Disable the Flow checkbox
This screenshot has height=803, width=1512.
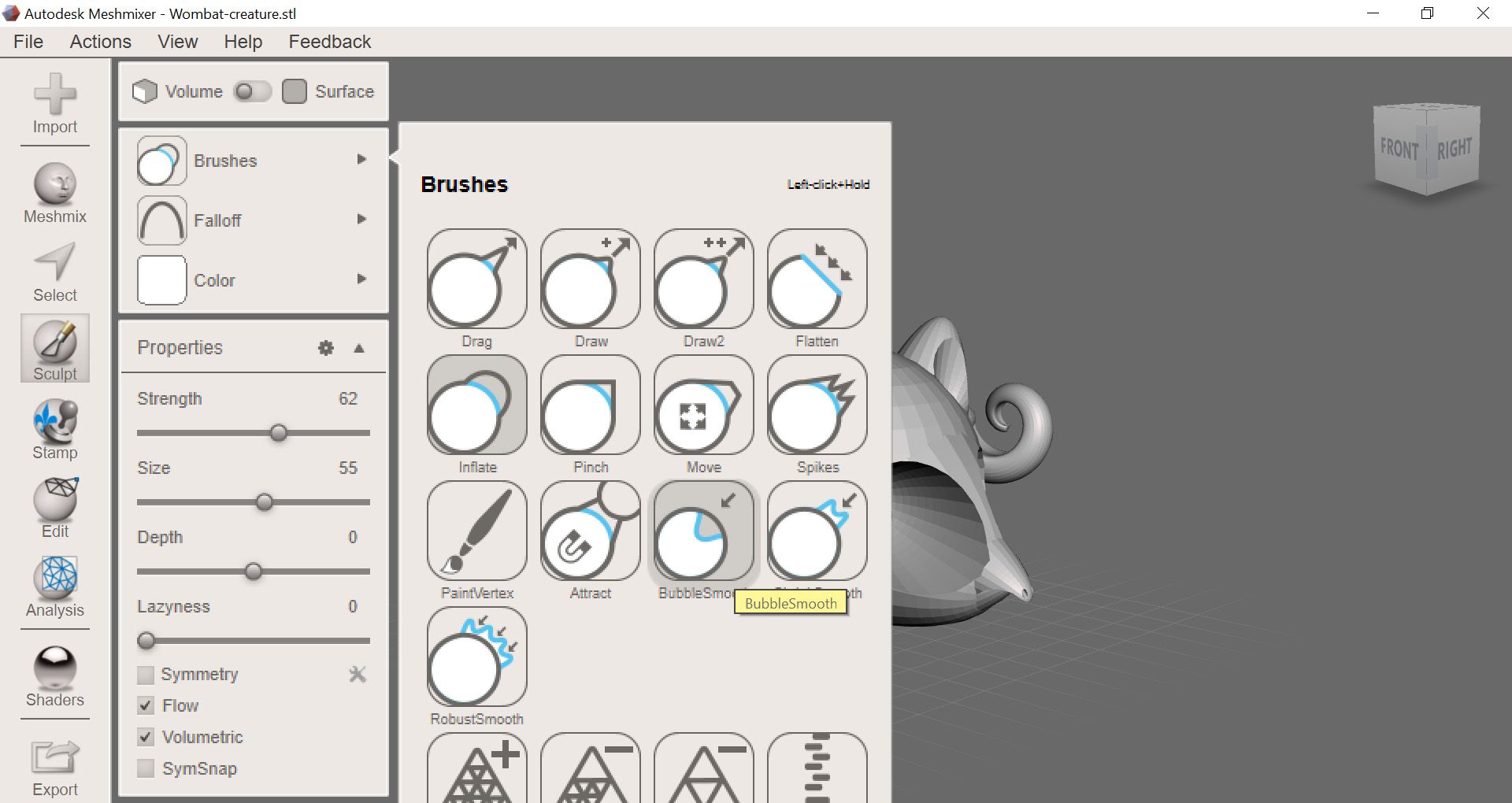pos(146,705)
